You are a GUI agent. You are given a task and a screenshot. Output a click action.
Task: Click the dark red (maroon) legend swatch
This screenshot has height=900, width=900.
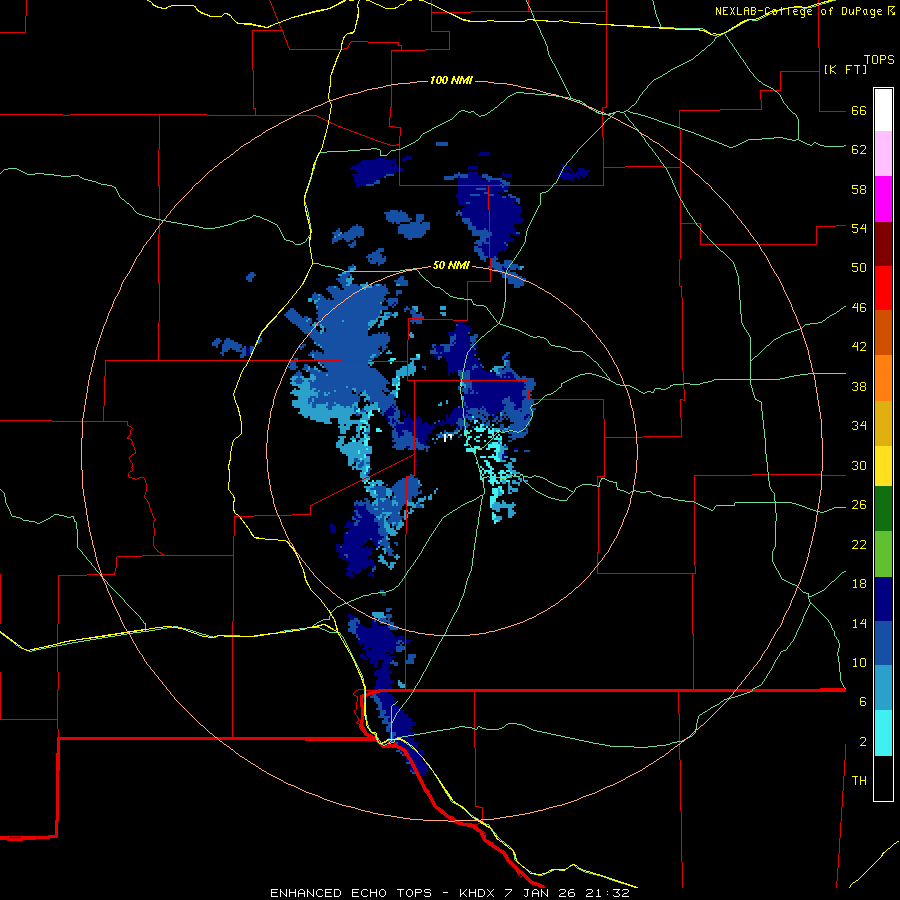point(883,244)
